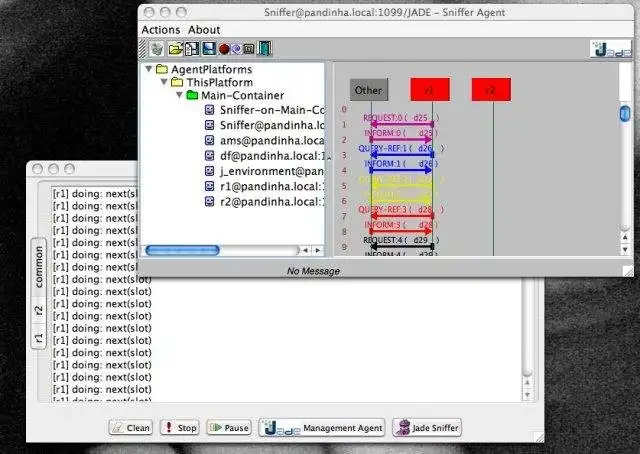Click the red r1 agent box
The height and width of the screenshot is (454, 640).
[x=430, y=89]
